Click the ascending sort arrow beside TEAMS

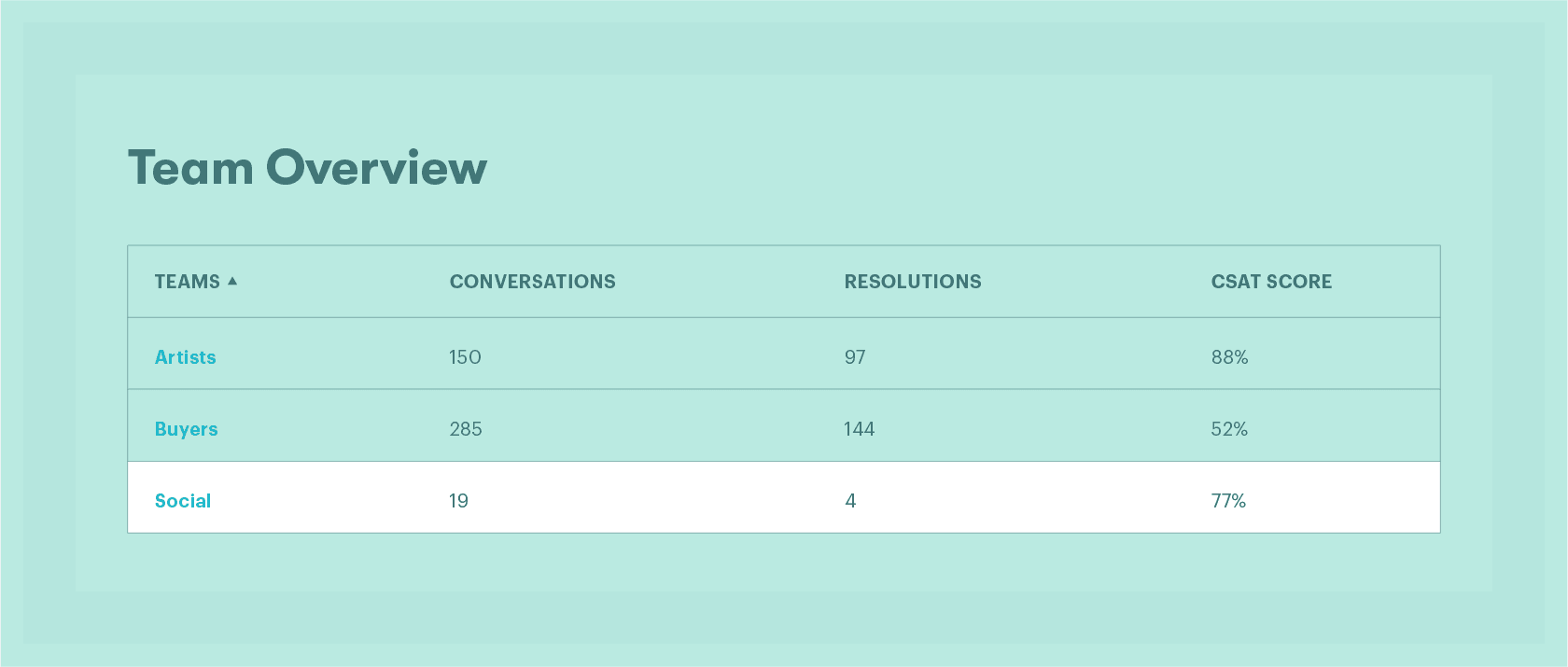(x=234, y=280)
